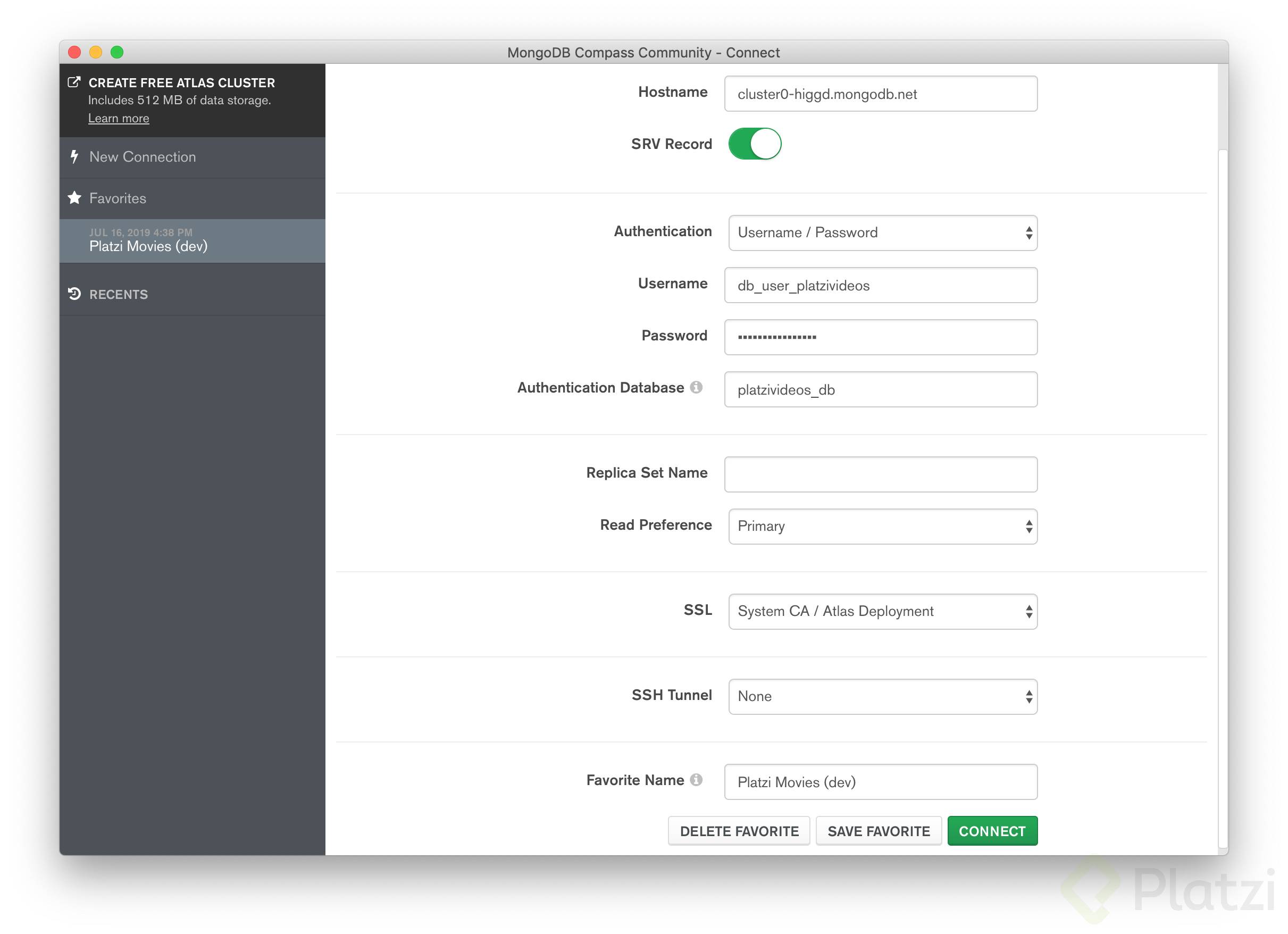
Task: Click the Favorites star icon
Action: pyautogui.click(x=74, y=198)
